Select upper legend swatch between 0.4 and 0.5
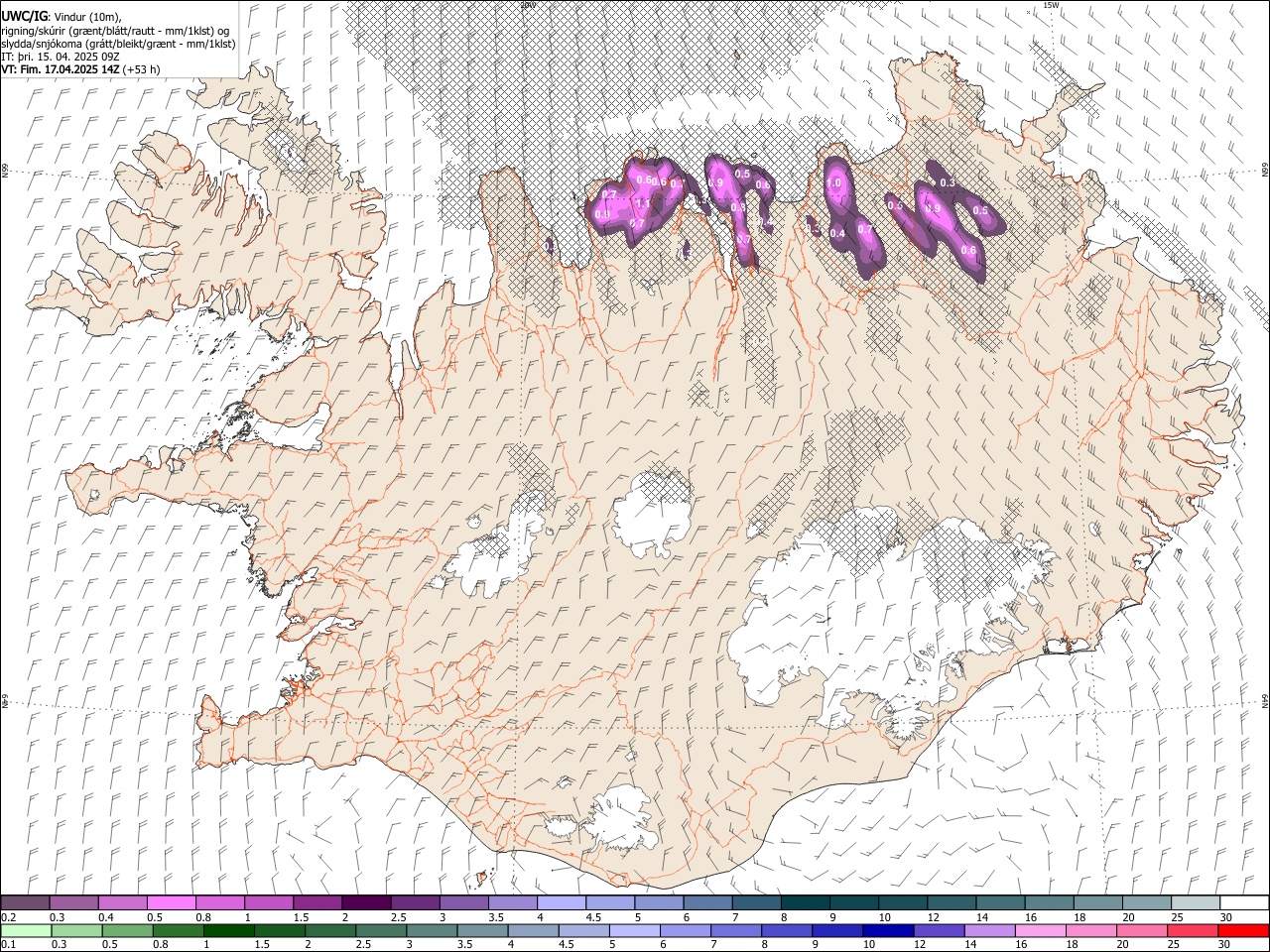Viewport: 1270px width, 952px height. point(123,903)
